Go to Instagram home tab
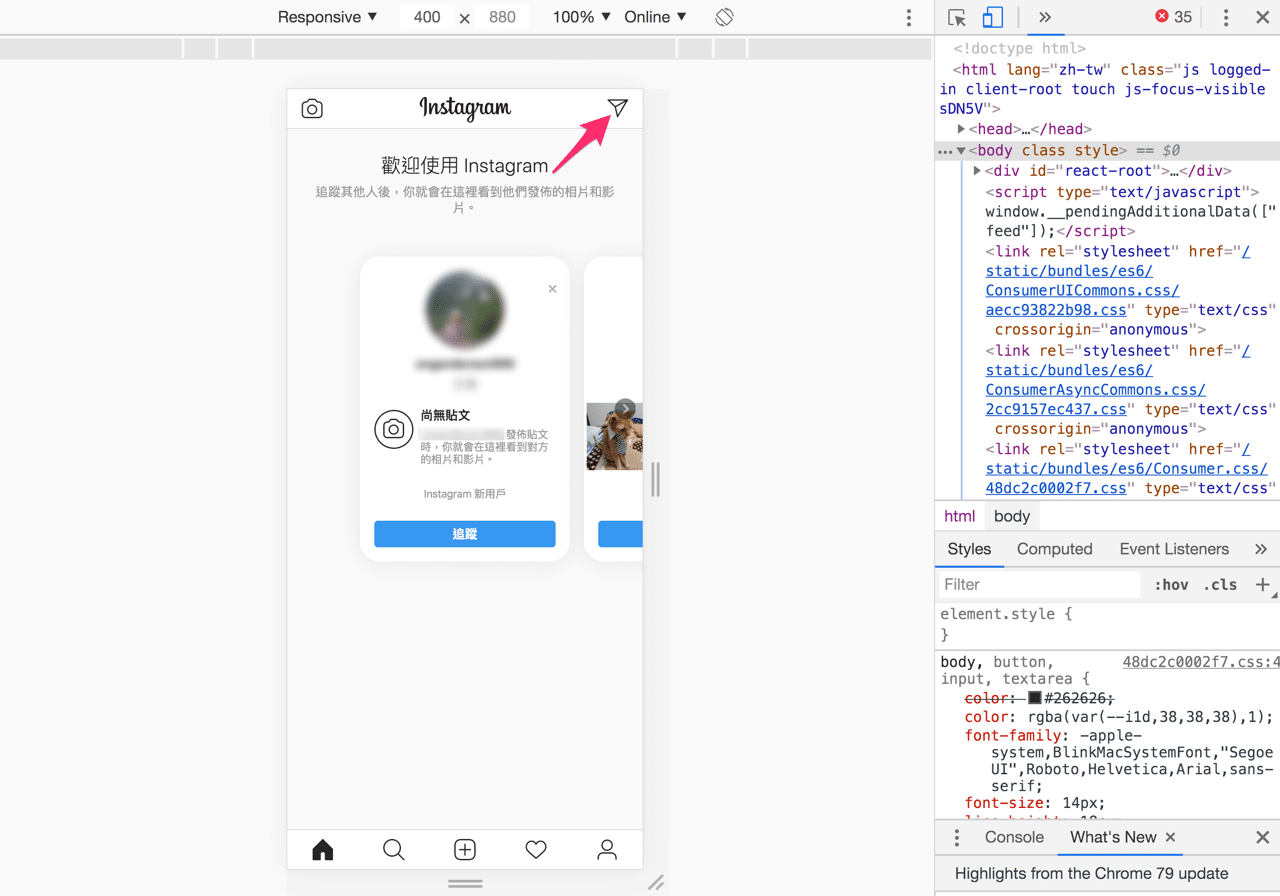This screenshot has height=896, width=1280. (x=323, y=850)
